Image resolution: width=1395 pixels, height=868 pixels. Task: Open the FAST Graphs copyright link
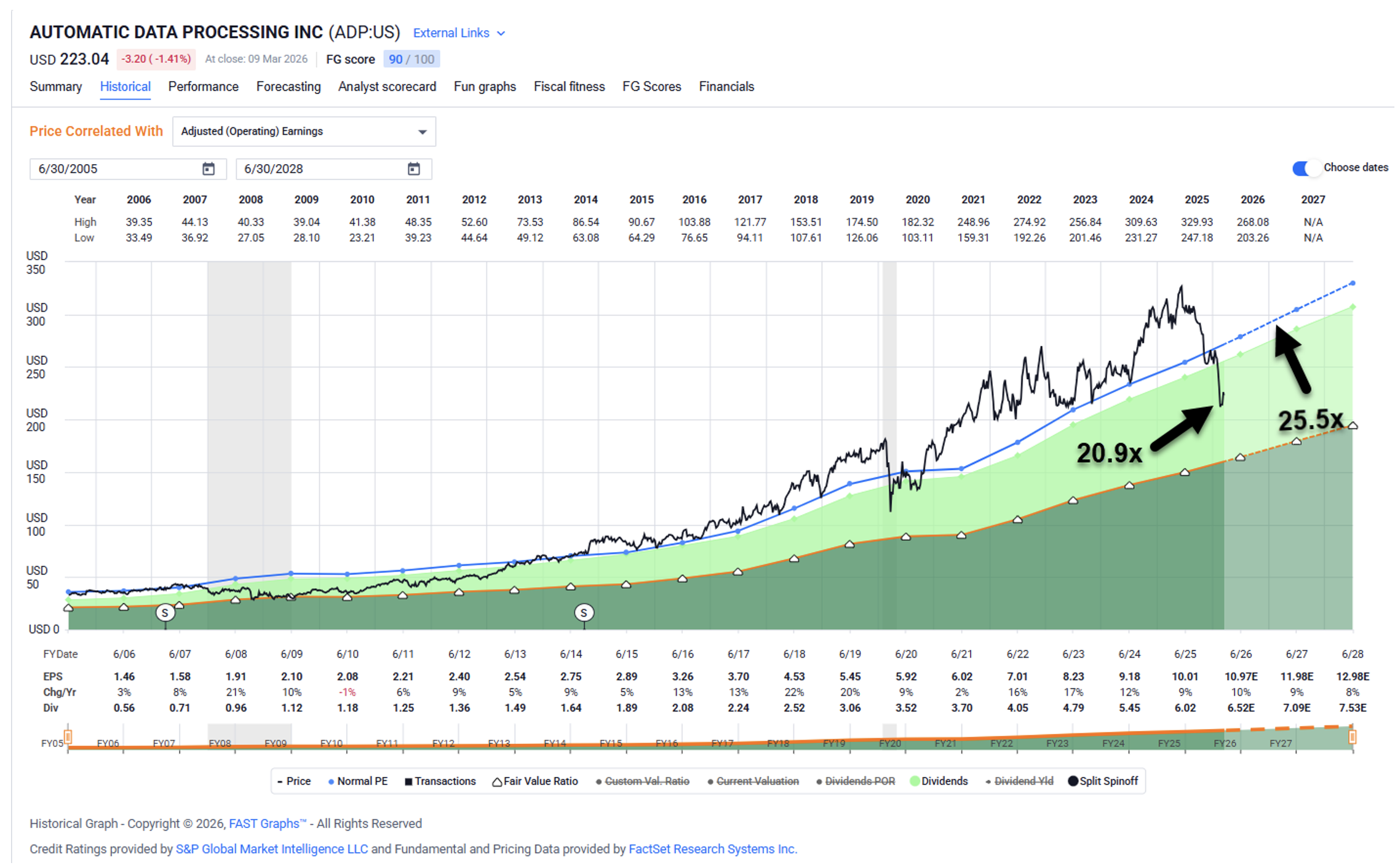point(266,823)
